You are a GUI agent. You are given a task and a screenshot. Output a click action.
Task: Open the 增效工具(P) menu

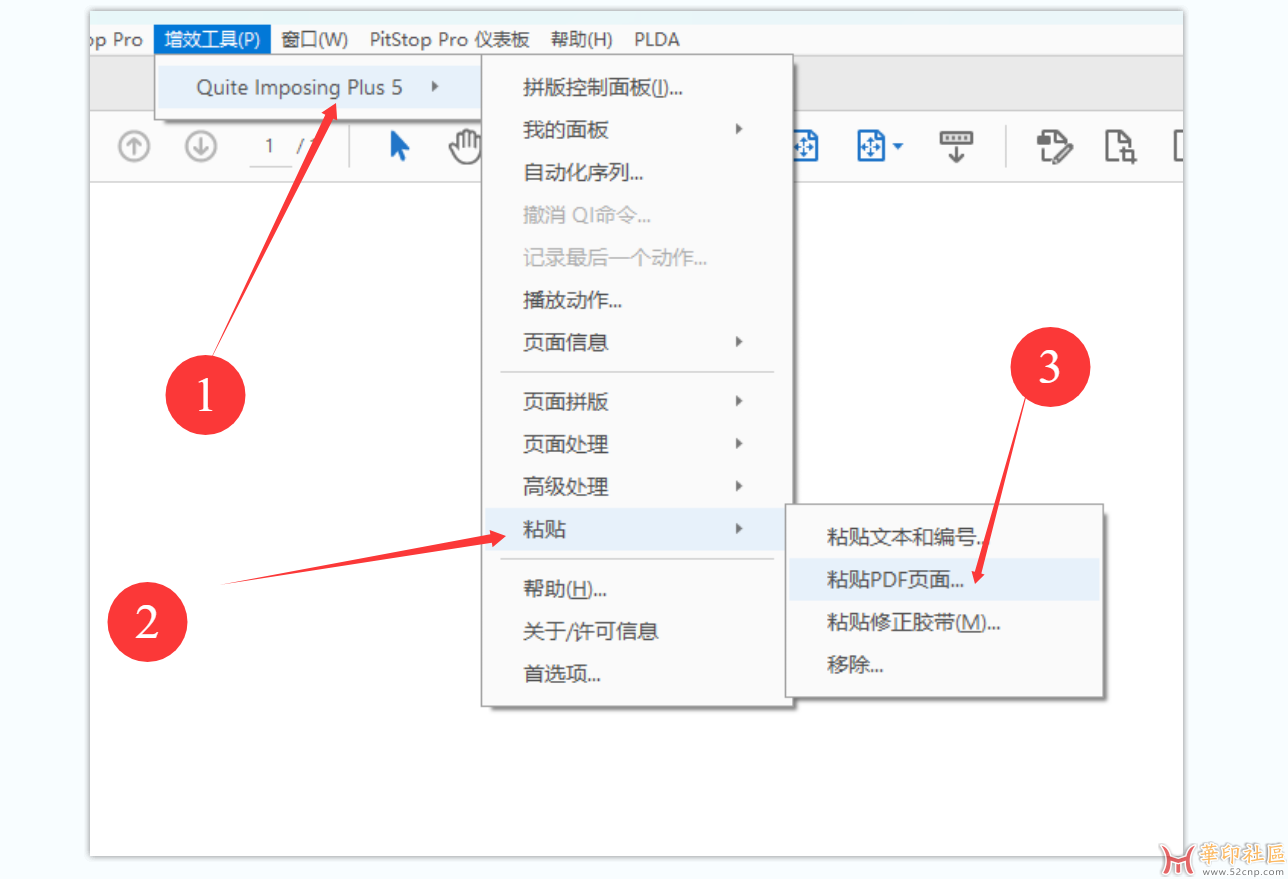click(x=212, y=40)
